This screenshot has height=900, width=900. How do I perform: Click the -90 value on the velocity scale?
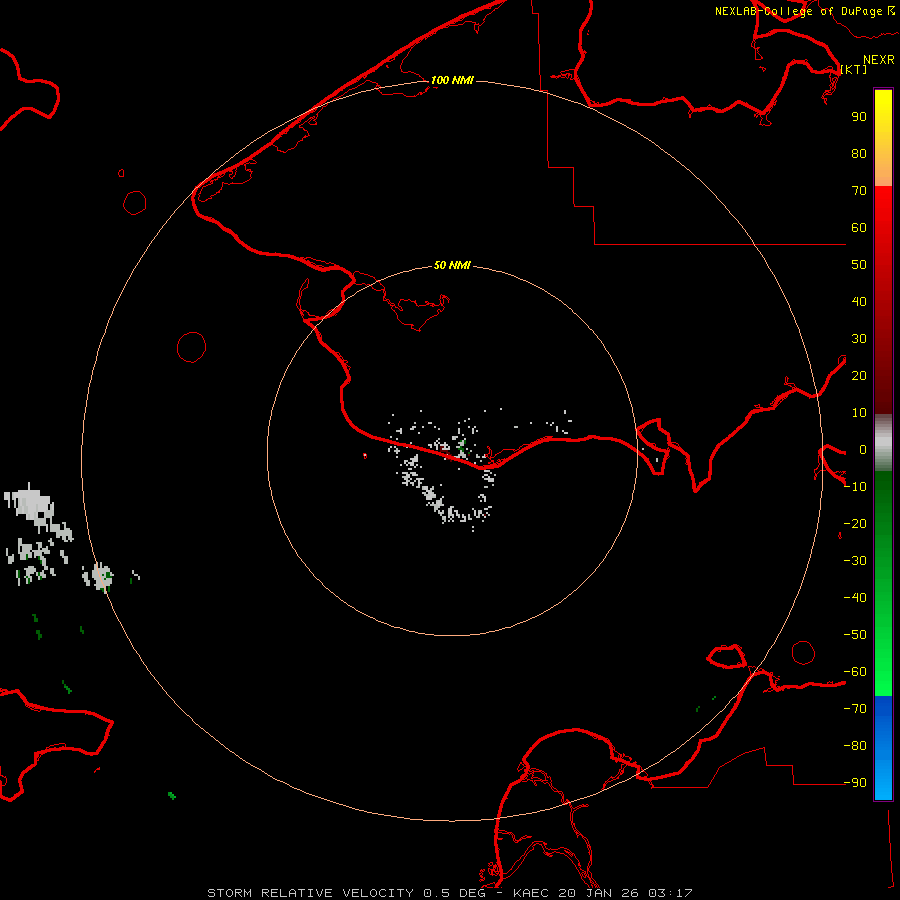point(855,783)
